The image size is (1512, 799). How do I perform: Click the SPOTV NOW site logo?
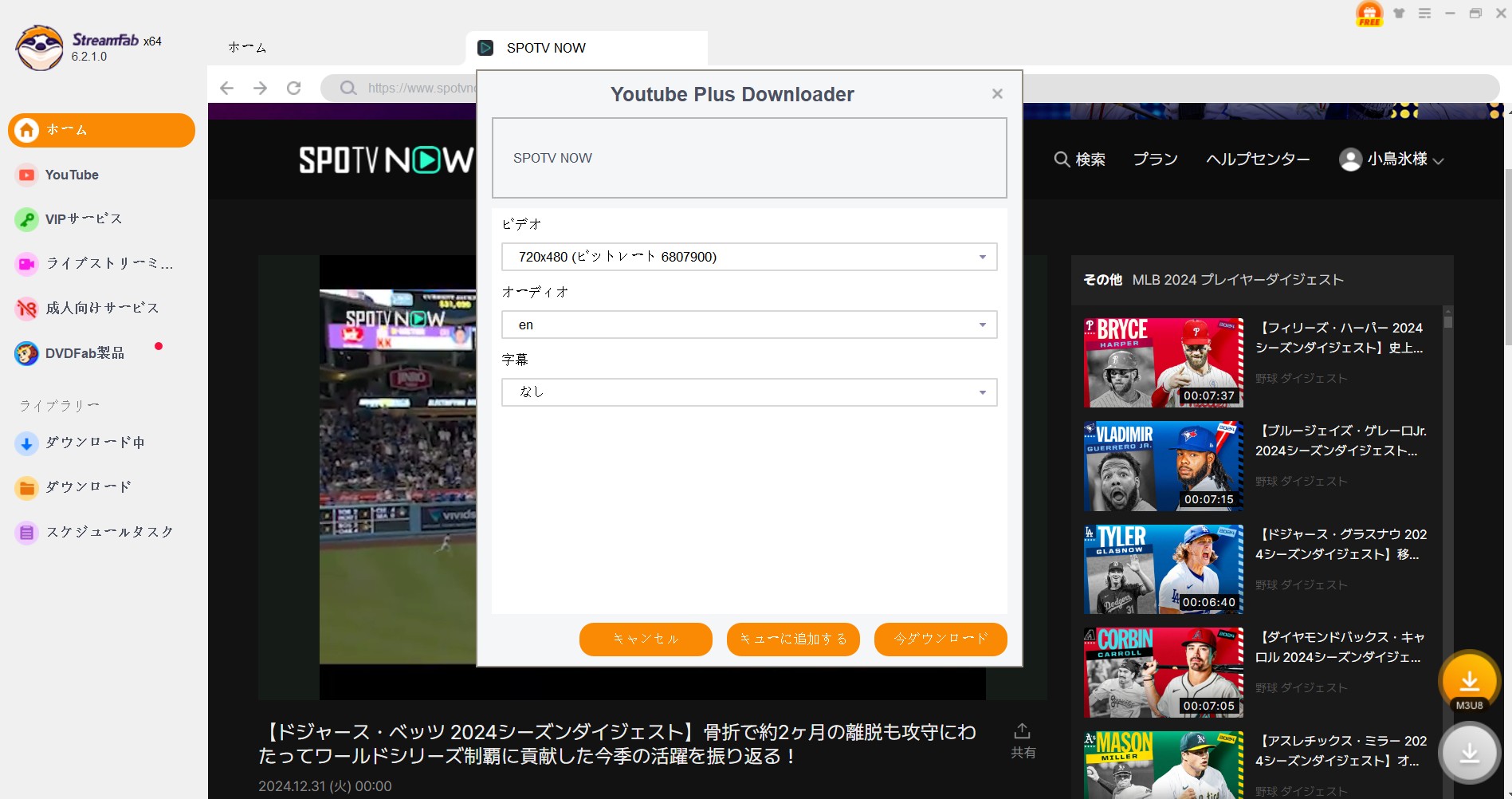[386, 159]
